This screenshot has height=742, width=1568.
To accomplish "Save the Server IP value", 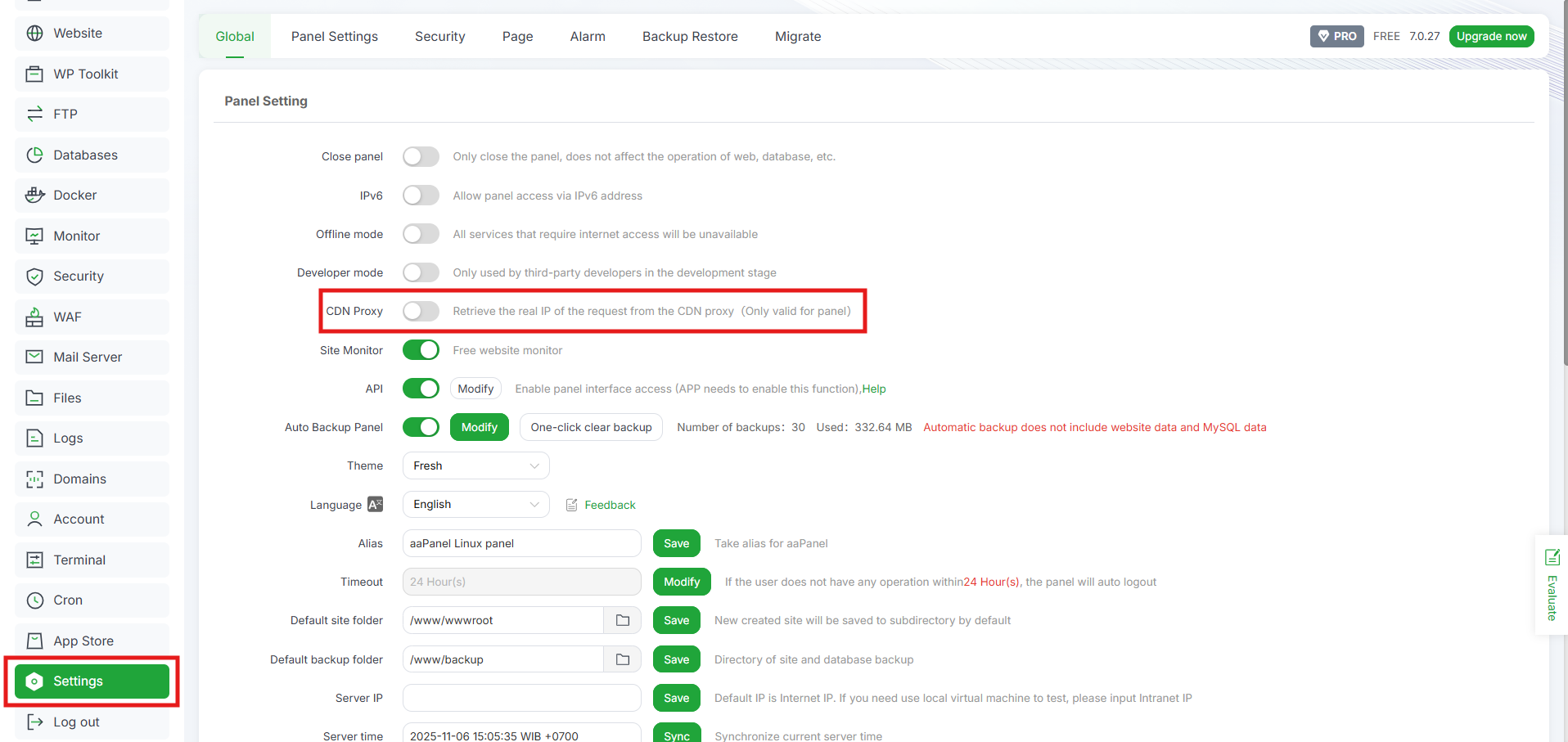I will click(677, 698).
